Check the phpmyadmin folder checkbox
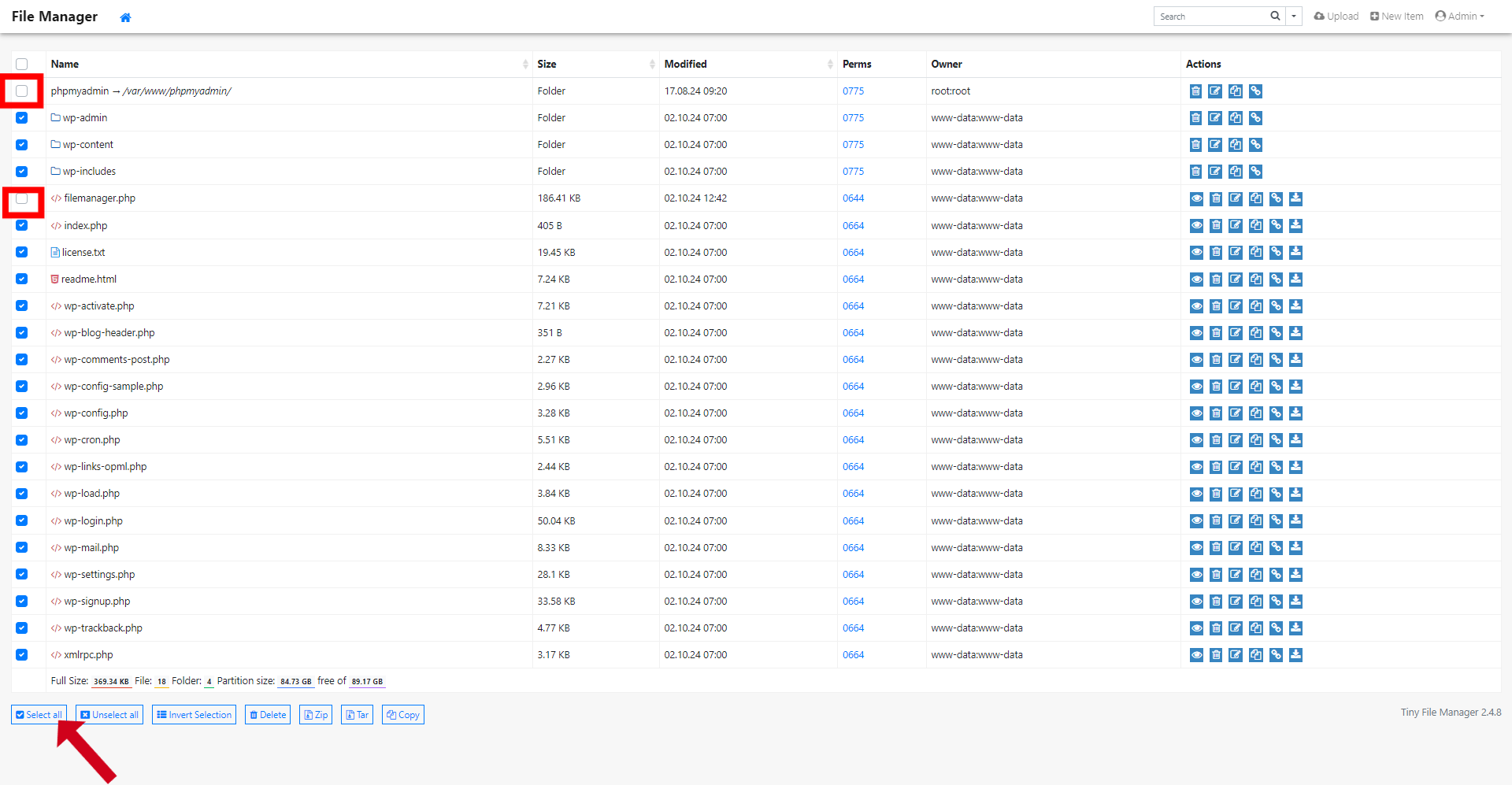This screenshot has width=1512, height=785. 22,91
